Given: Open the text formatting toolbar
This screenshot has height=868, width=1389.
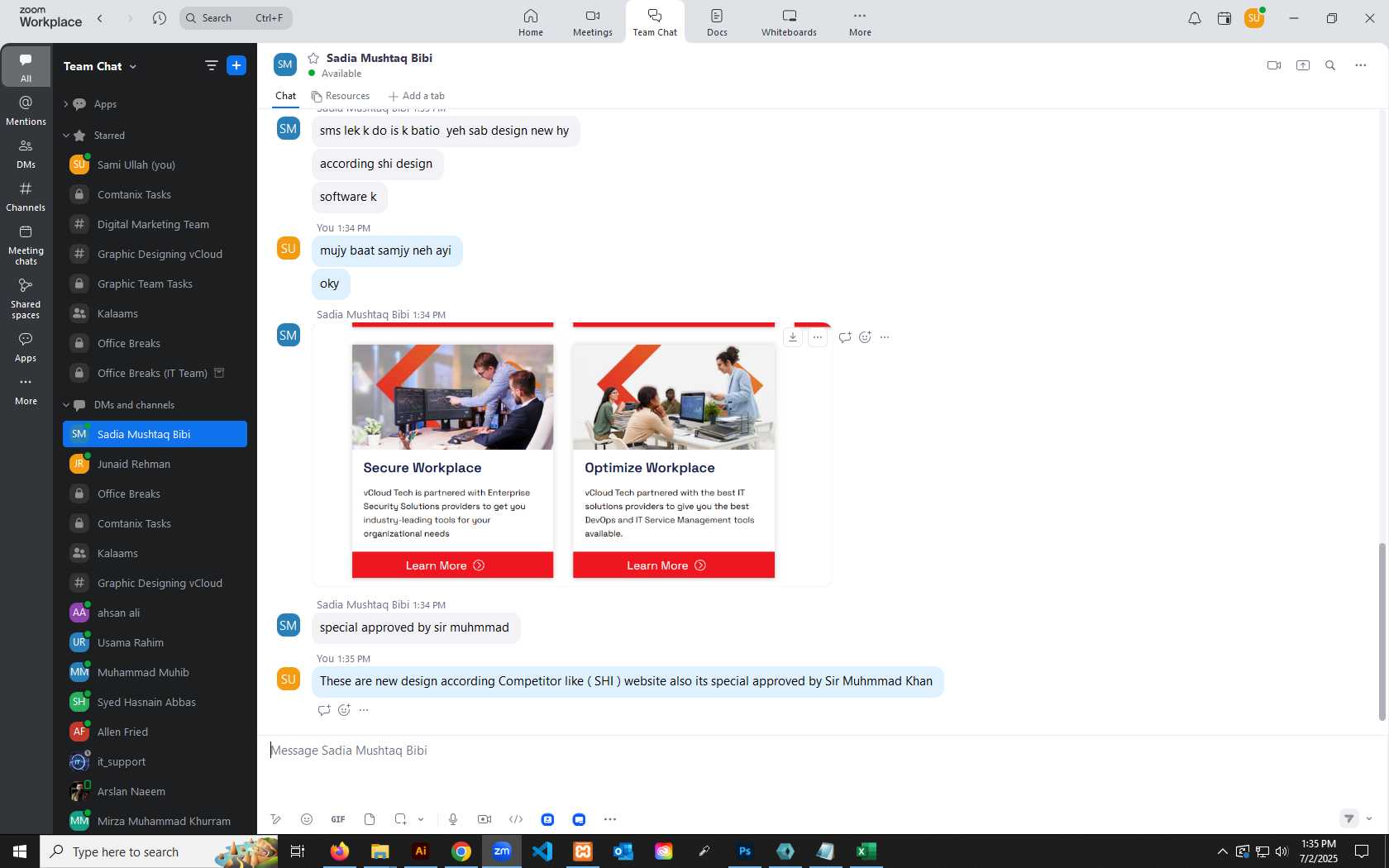Looking at the screenshot, I should tap(275, 819).
